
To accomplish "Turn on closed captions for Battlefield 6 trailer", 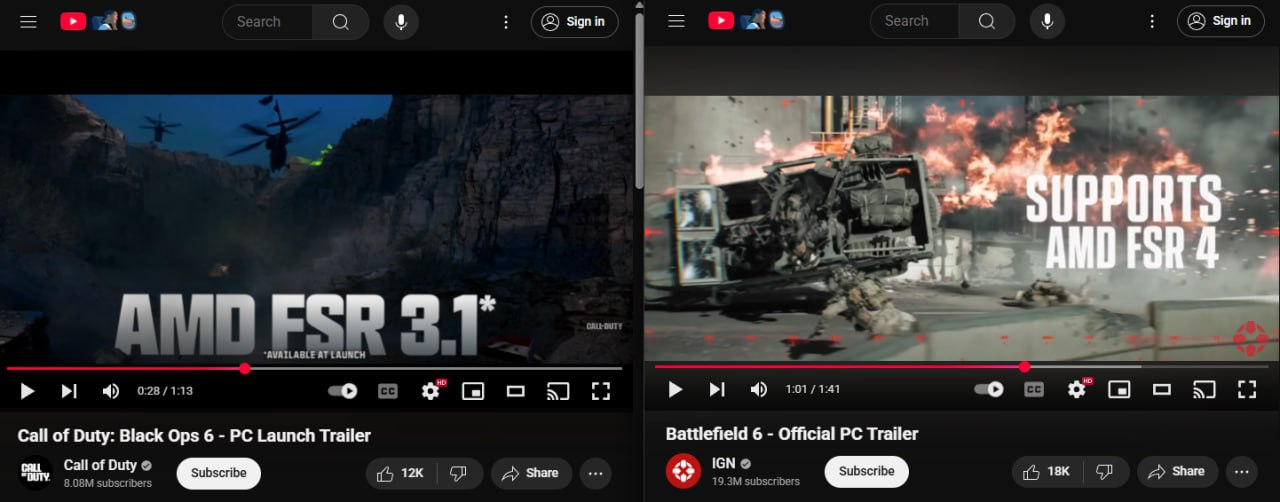I will pyautogui.click(x=1034, y=389).
